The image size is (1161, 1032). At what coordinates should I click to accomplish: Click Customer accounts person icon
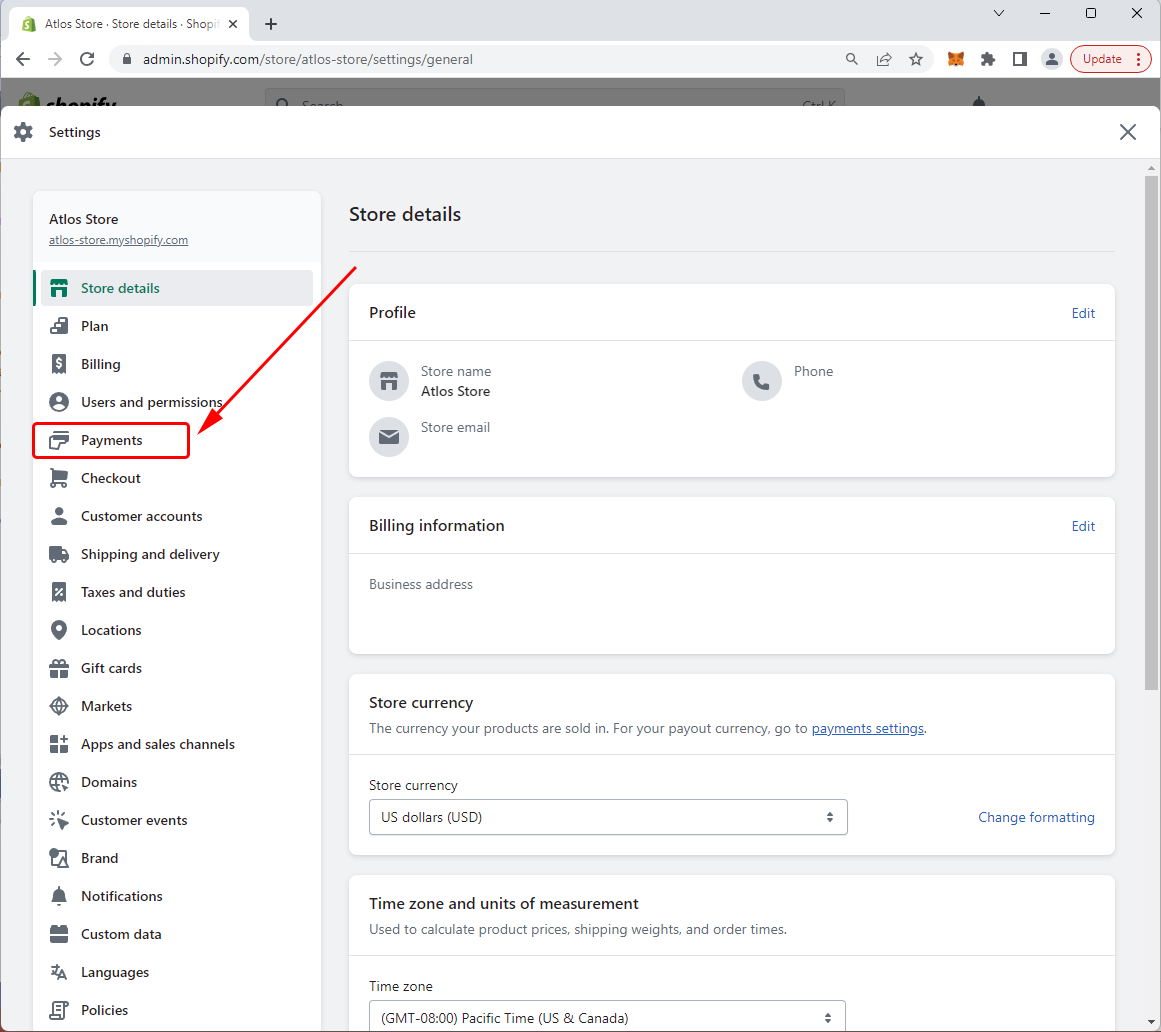click(x=59, y=516)
